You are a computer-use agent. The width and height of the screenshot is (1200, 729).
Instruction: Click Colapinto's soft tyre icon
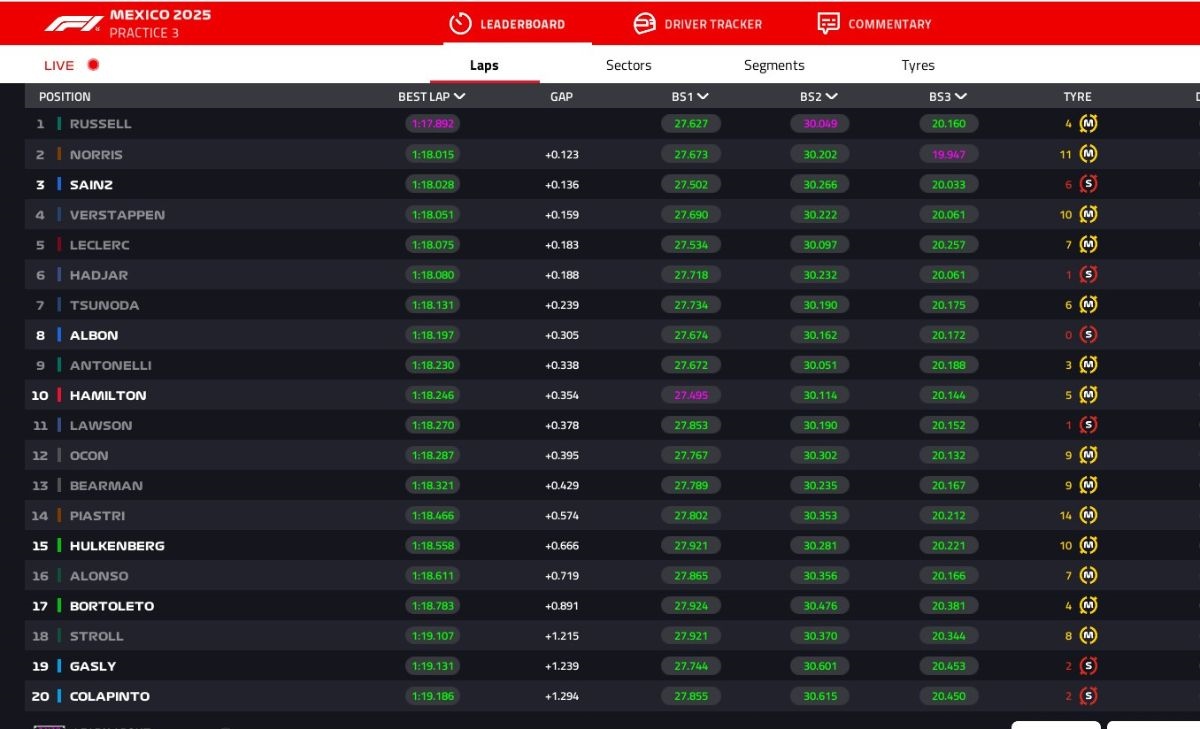(1088, 696)
